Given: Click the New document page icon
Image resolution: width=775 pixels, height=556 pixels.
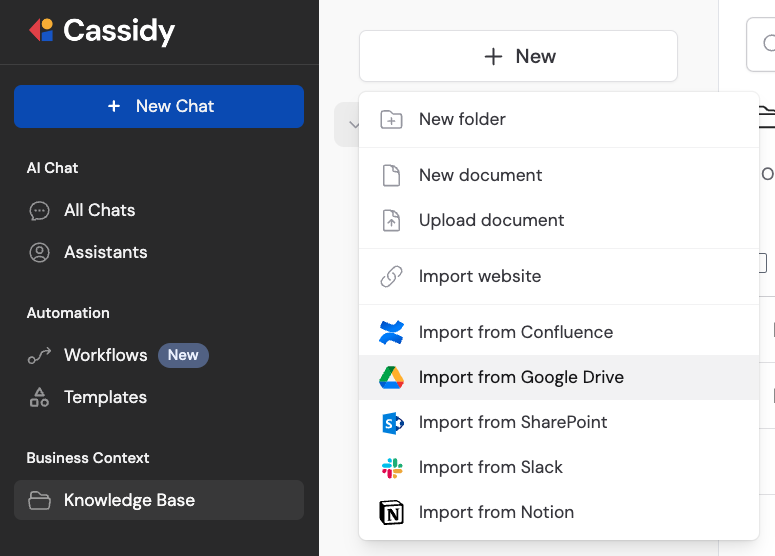Looking at the screenshot, I should click(391, 175).
